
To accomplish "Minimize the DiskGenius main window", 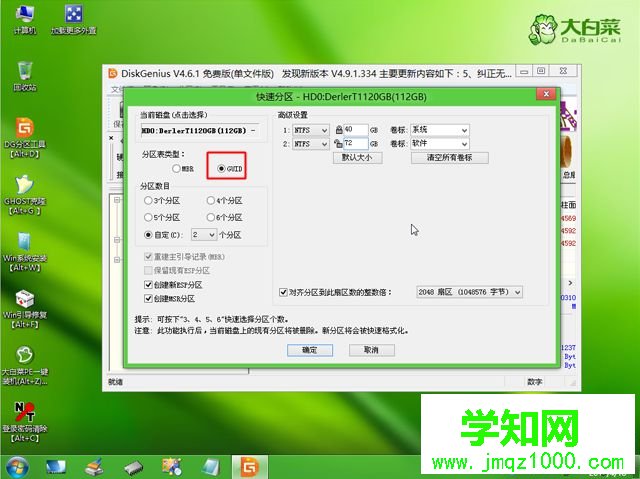I will [524, 71].
